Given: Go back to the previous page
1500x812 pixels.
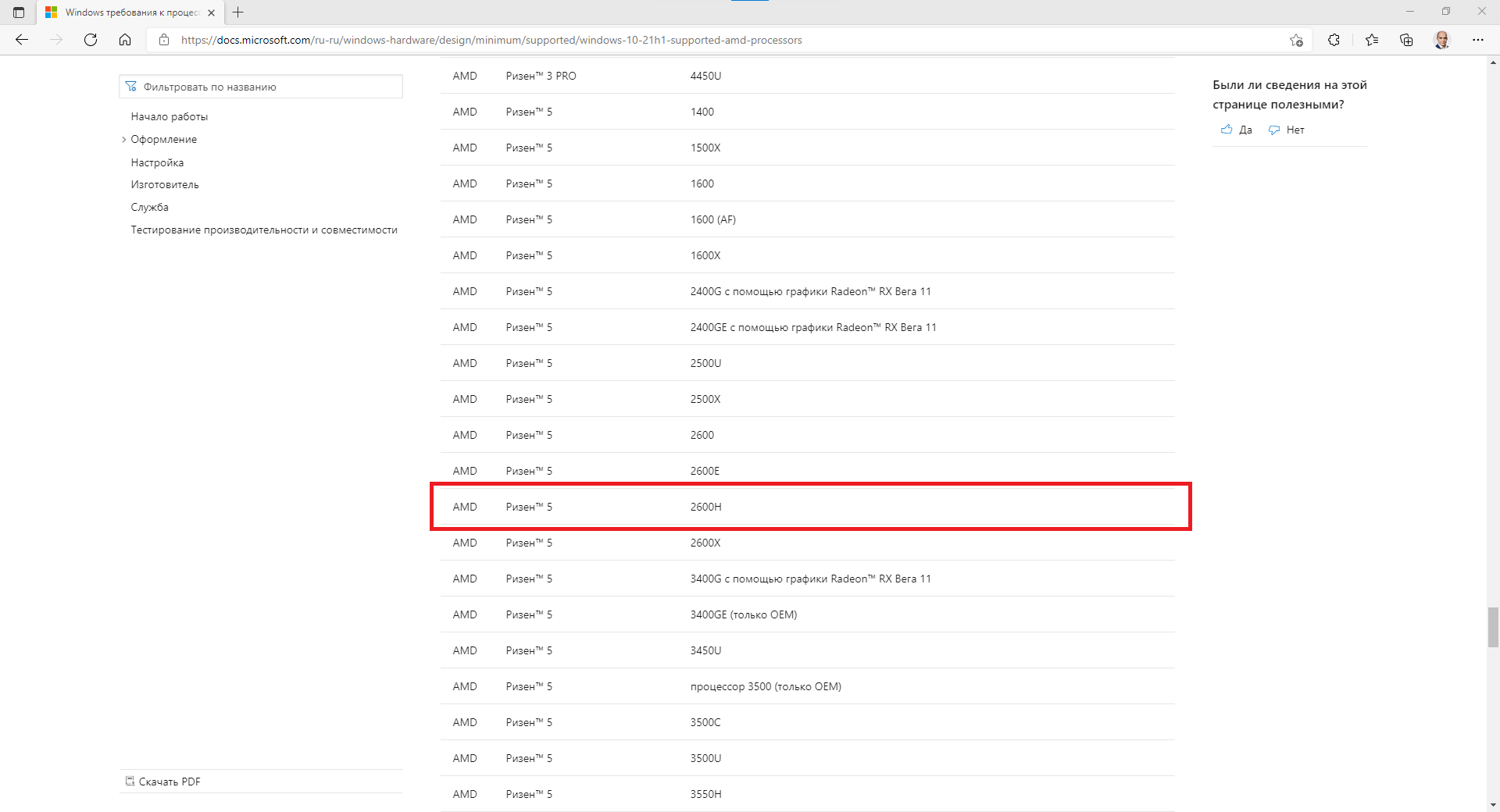Looking at the screenshot, I should tap(22, 40).
